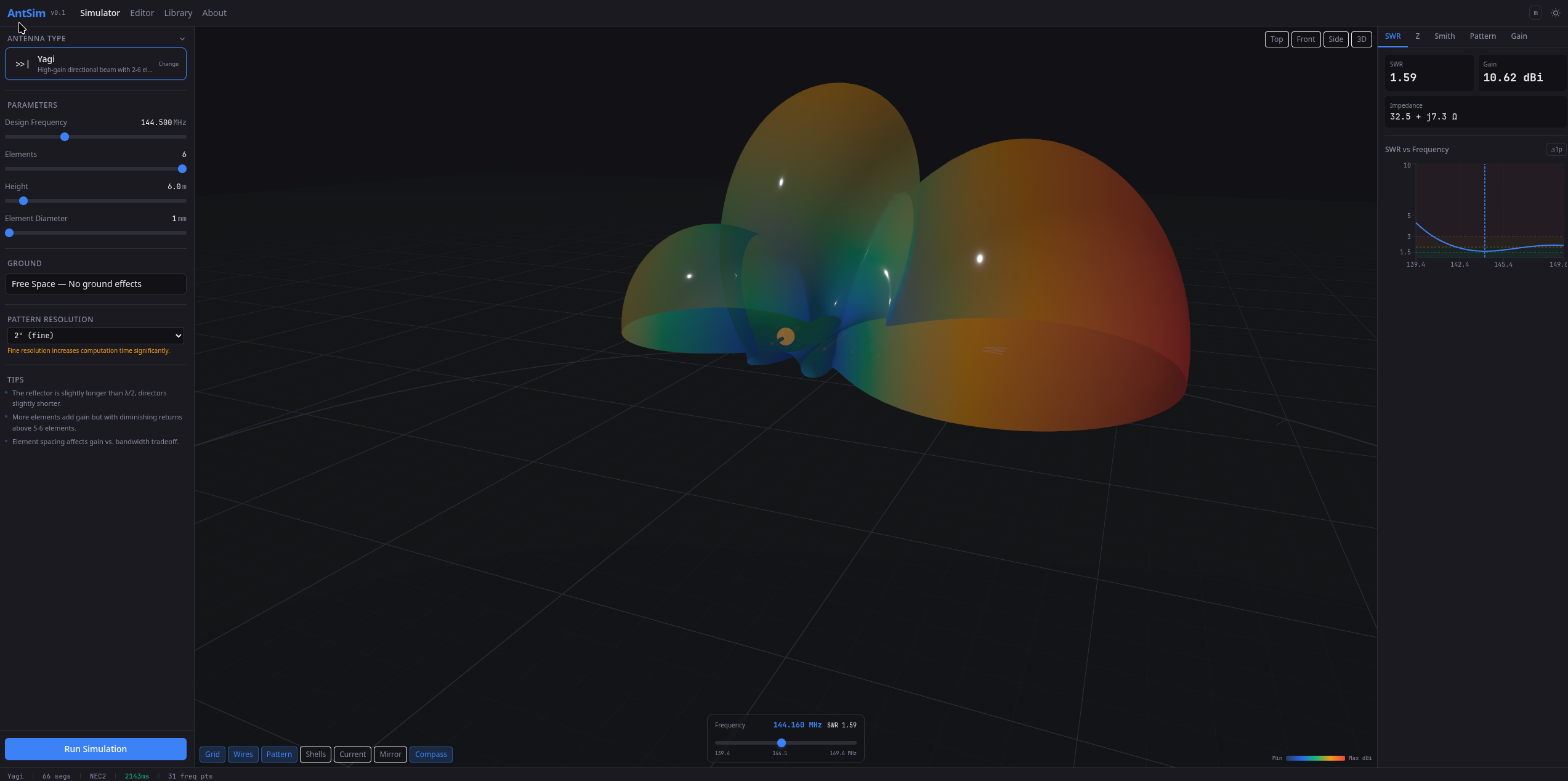Enable the Shells display option
1568x781 pixels.
[x=315, y=754]
